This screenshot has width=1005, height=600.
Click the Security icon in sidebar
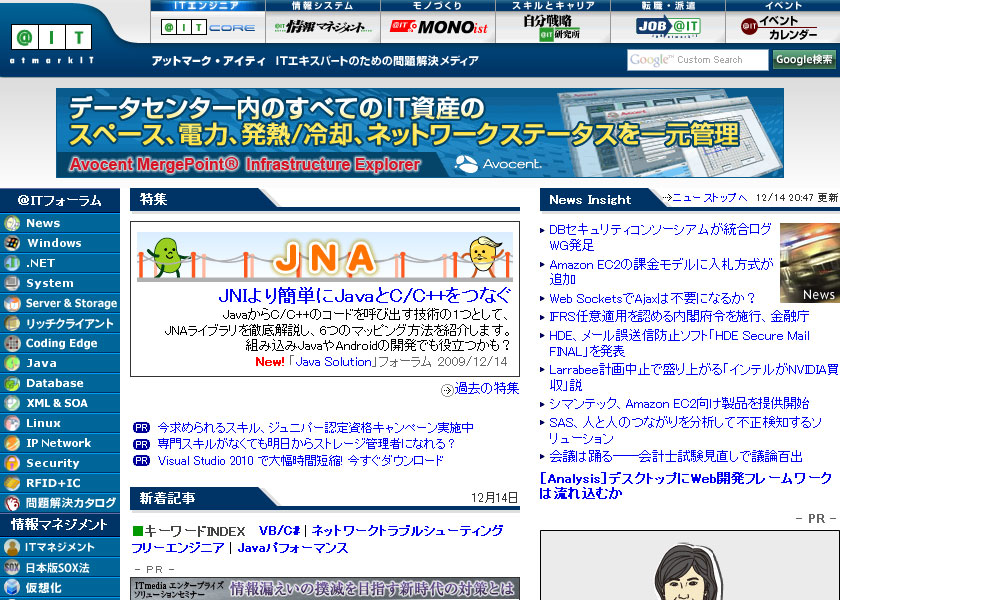[x=12, y=463]
